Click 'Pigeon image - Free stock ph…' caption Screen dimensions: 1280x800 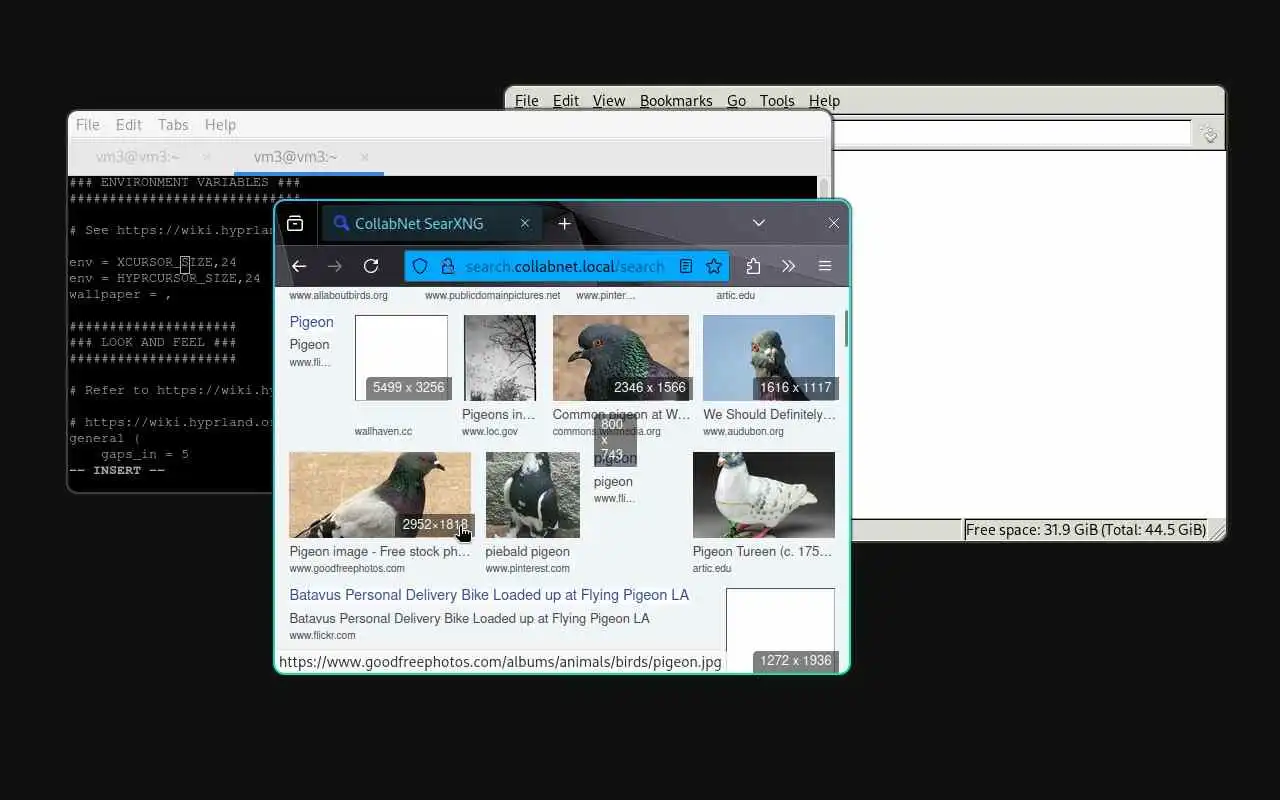(x=380, y=552)
